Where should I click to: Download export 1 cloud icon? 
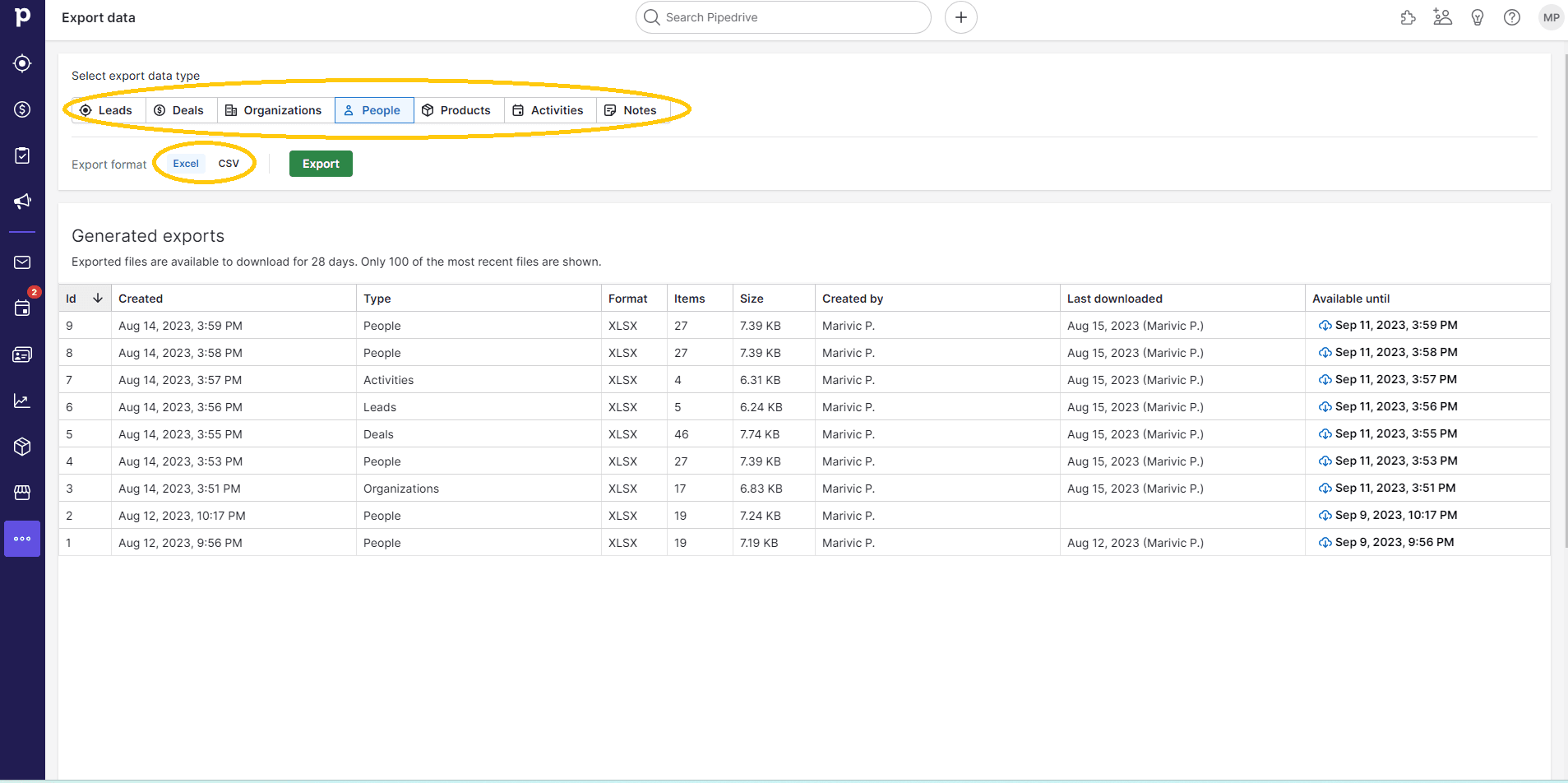(1325, 543)
